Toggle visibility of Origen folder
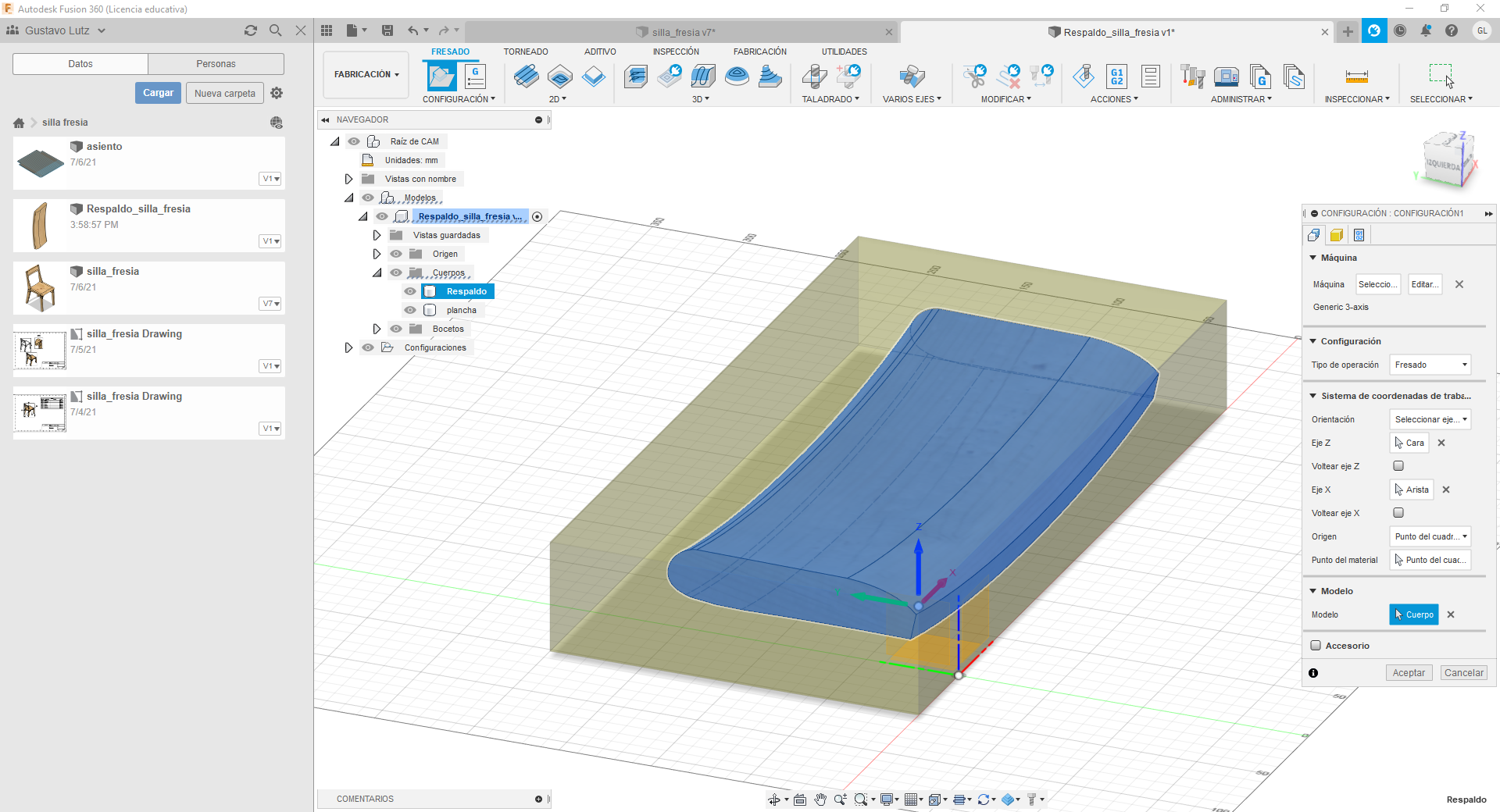Screen dimensions: 1500x812 (396, 254)
